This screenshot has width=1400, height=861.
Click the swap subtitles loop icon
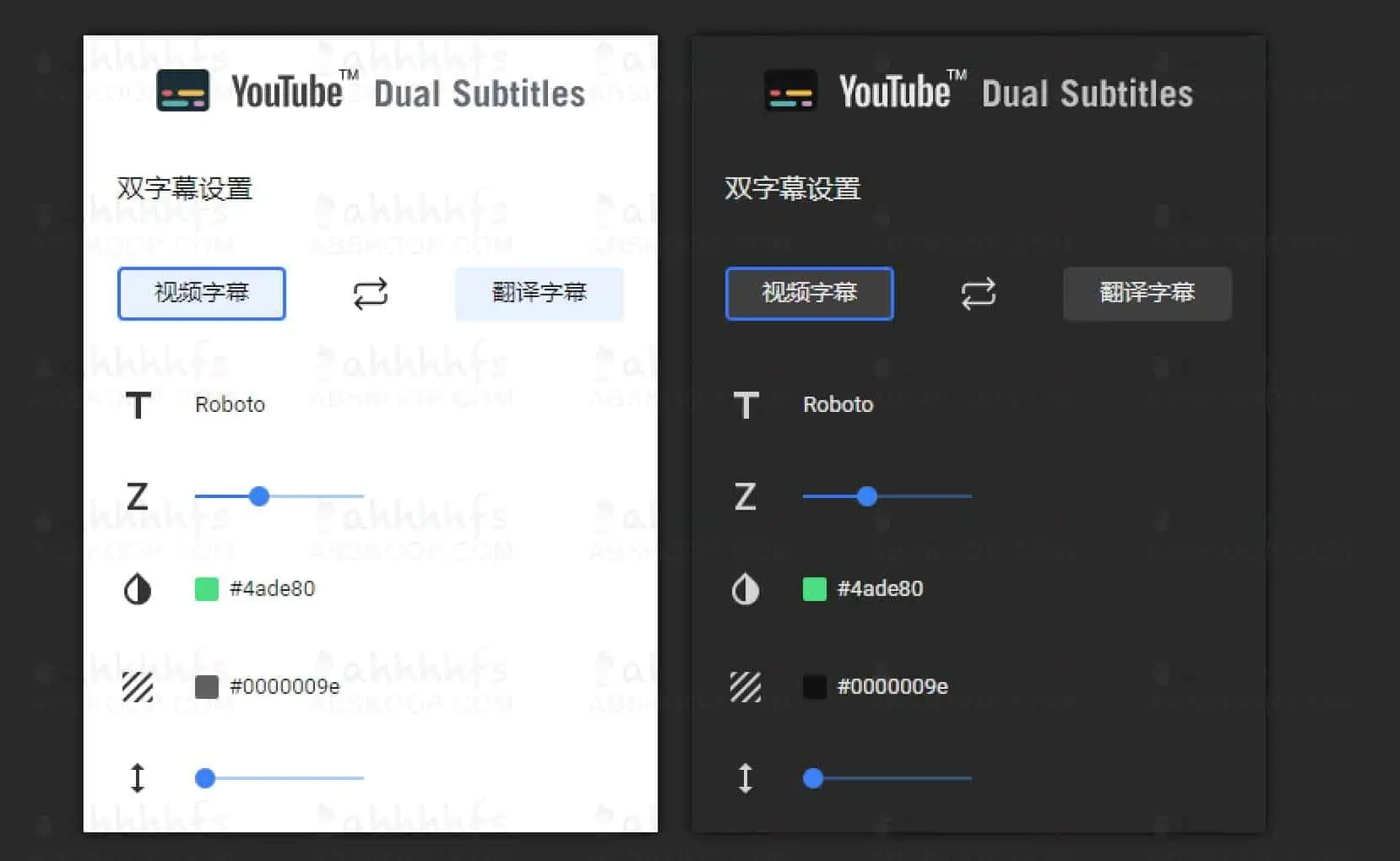pyautogui.click(x=370, y=294)
